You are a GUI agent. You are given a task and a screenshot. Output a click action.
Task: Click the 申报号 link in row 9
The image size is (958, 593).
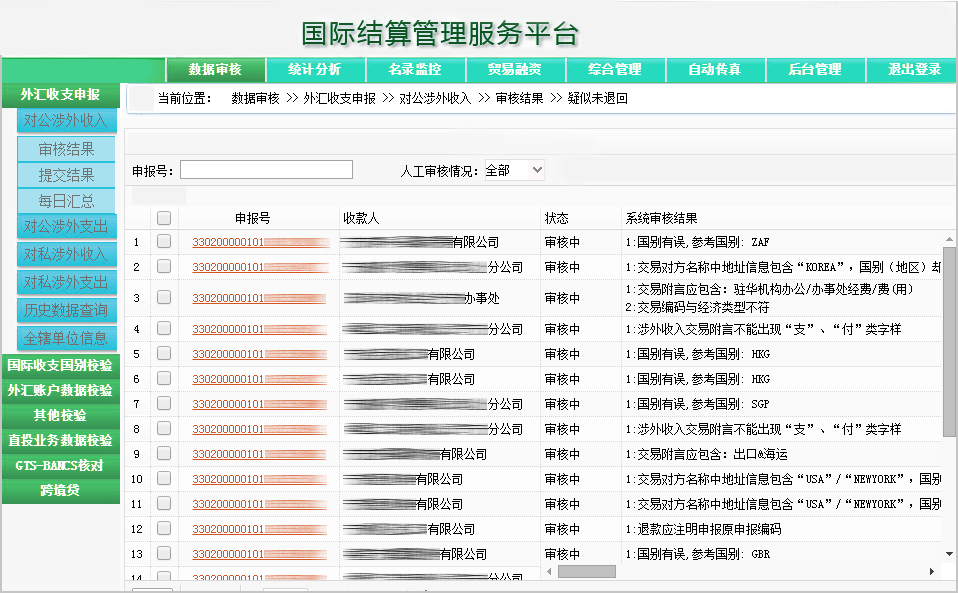coord(260,454)
